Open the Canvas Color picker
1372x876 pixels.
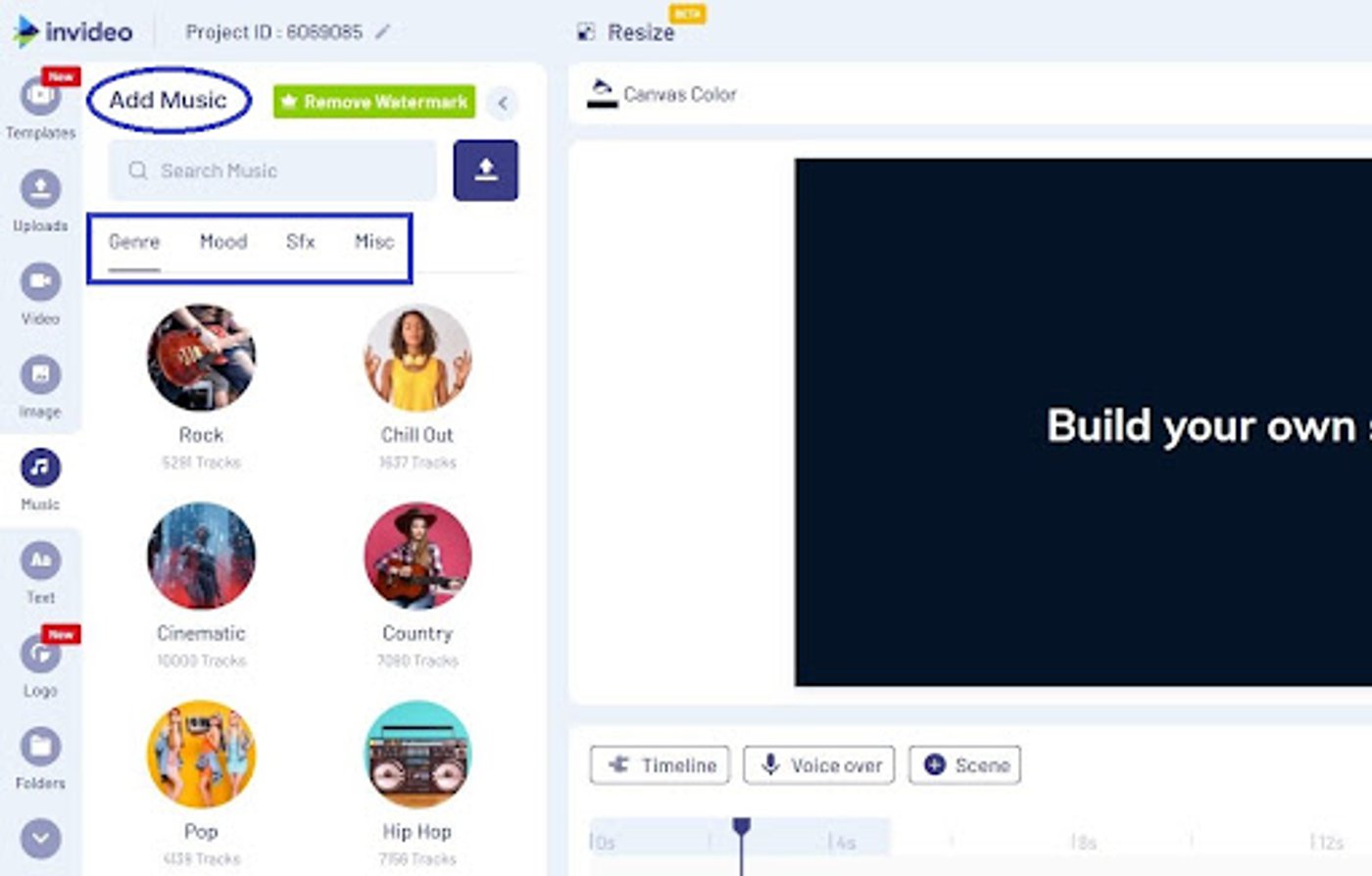click(664, 94)
